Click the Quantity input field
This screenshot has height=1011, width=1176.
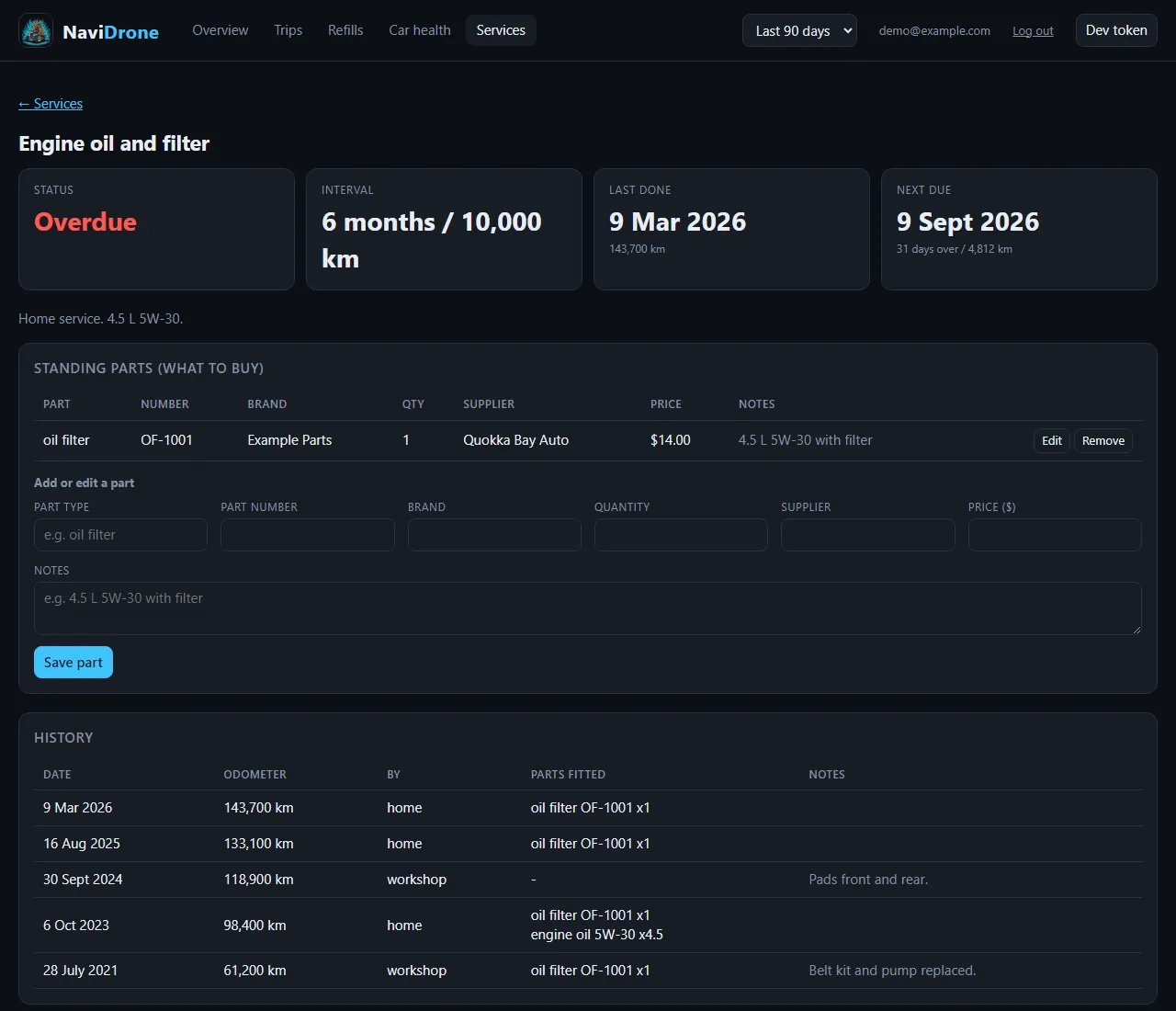click(x=681, y=535)
